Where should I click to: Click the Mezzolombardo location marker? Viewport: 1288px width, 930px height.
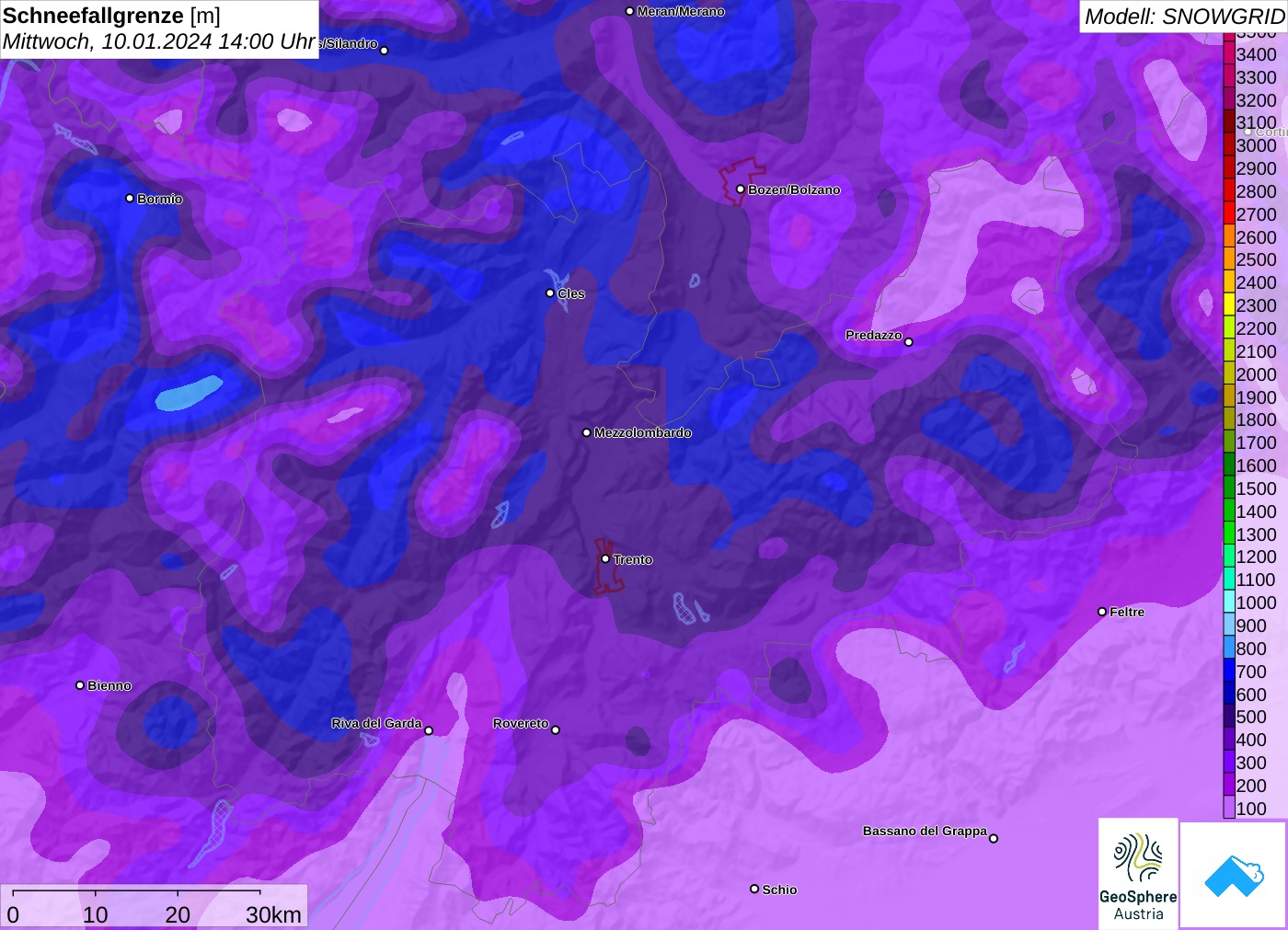[x=587, y=431]
